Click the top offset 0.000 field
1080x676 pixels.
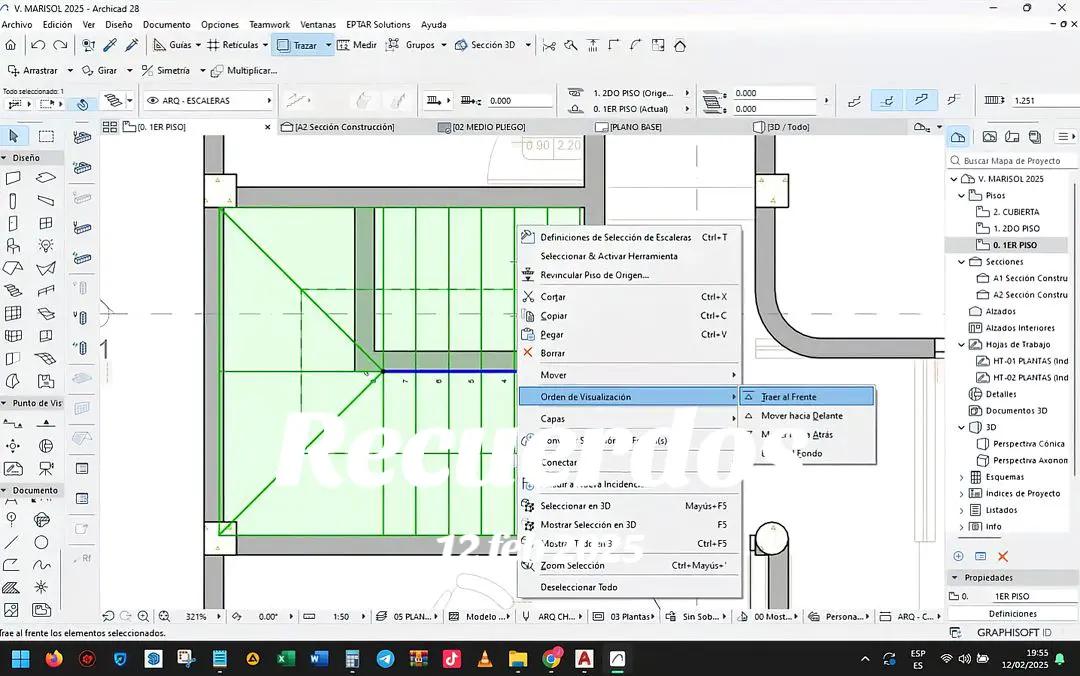773,93
